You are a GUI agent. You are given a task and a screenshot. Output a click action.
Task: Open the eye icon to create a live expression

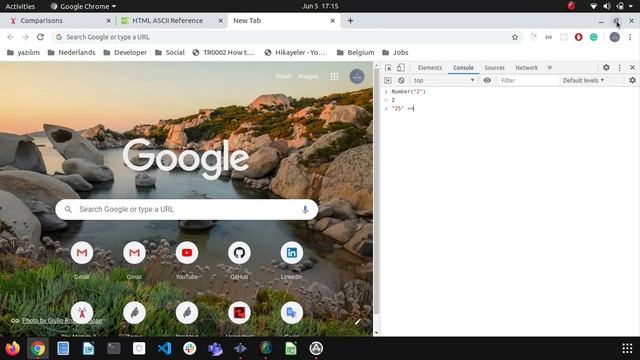click(487, 80)
